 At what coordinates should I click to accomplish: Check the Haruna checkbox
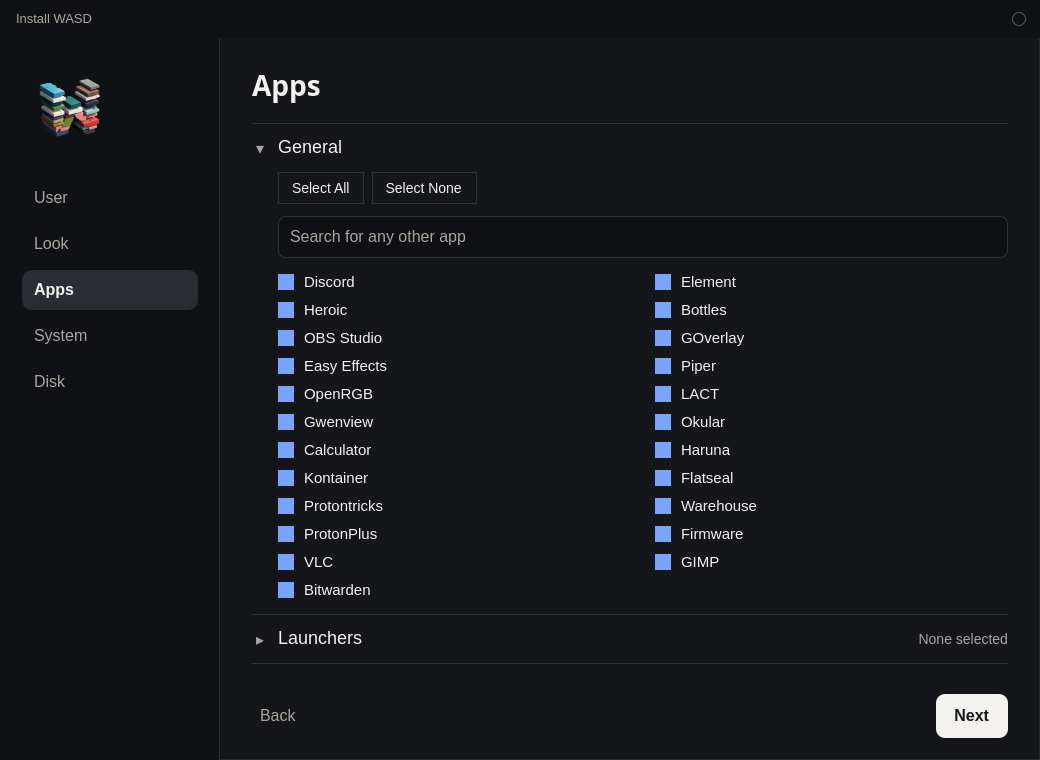663,450
